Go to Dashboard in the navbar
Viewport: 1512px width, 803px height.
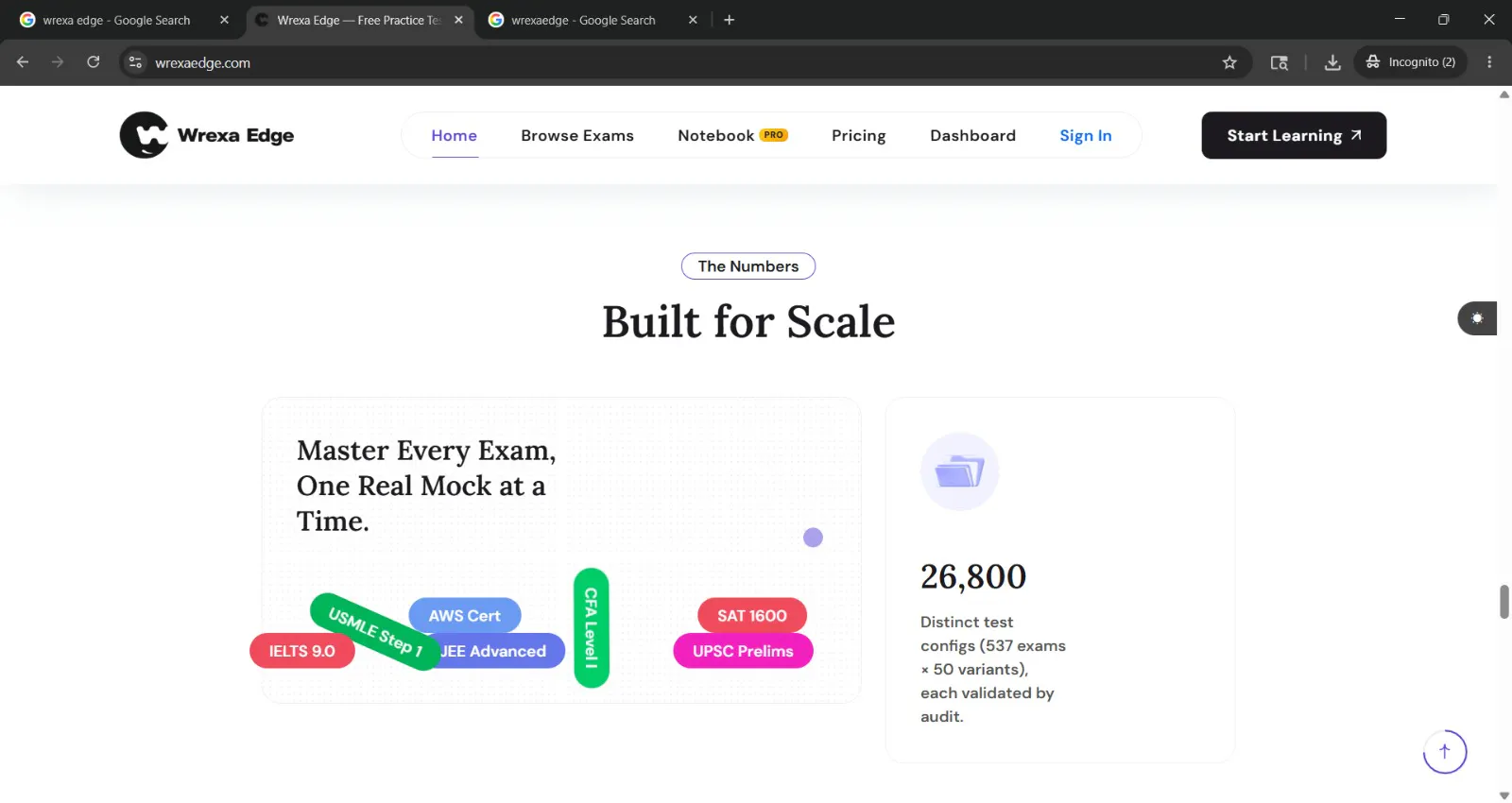coord(972,136)
